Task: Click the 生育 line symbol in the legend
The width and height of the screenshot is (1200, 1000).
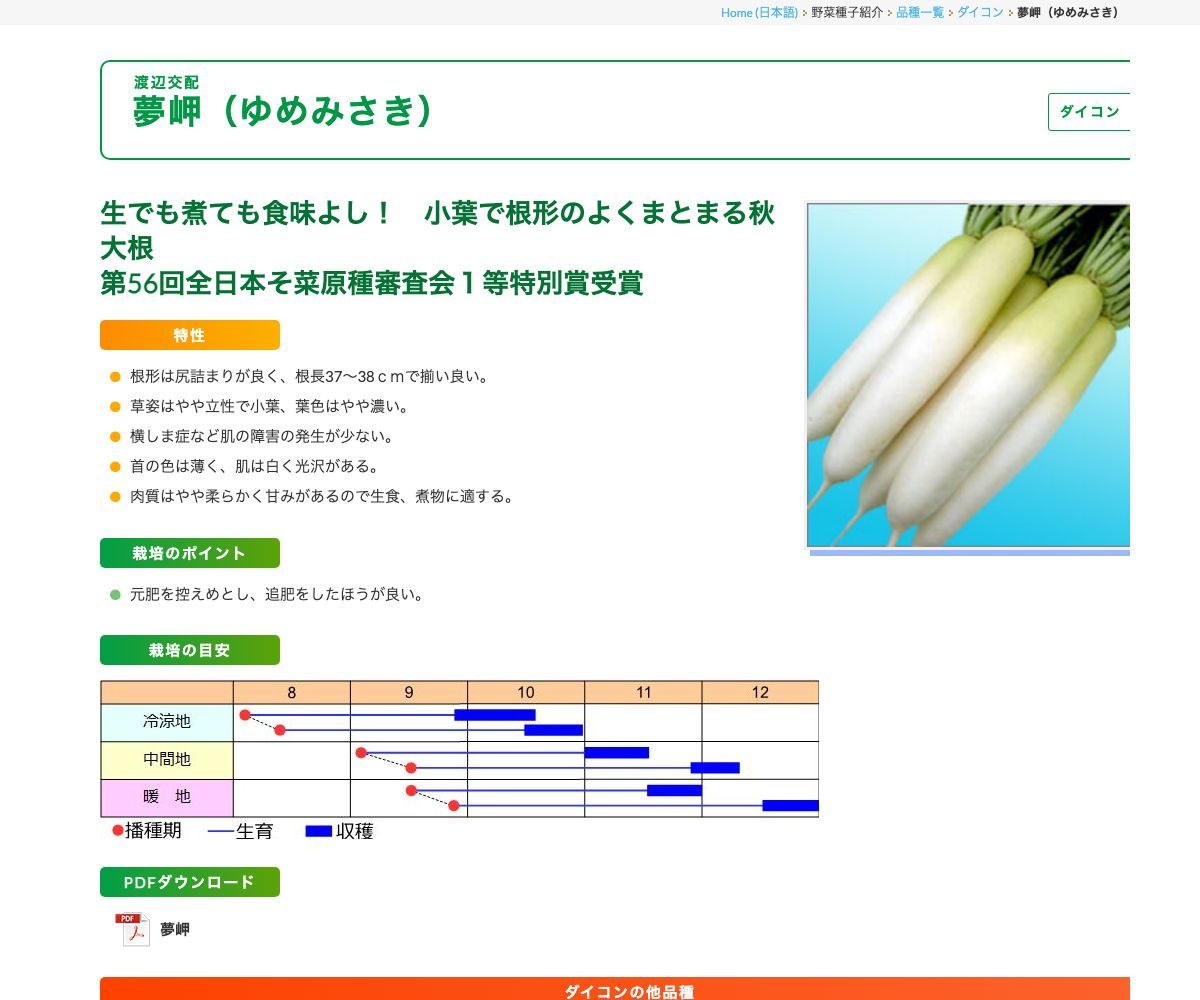Action: point(220,831)
